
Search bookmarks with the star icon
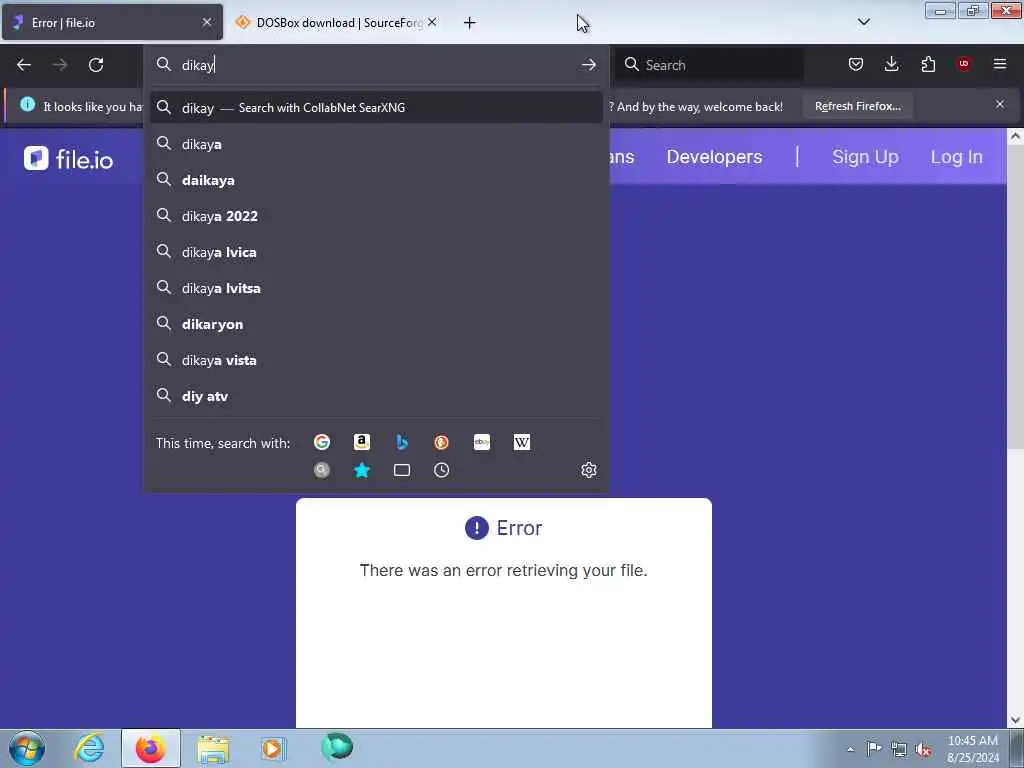[x=362, y=470]
